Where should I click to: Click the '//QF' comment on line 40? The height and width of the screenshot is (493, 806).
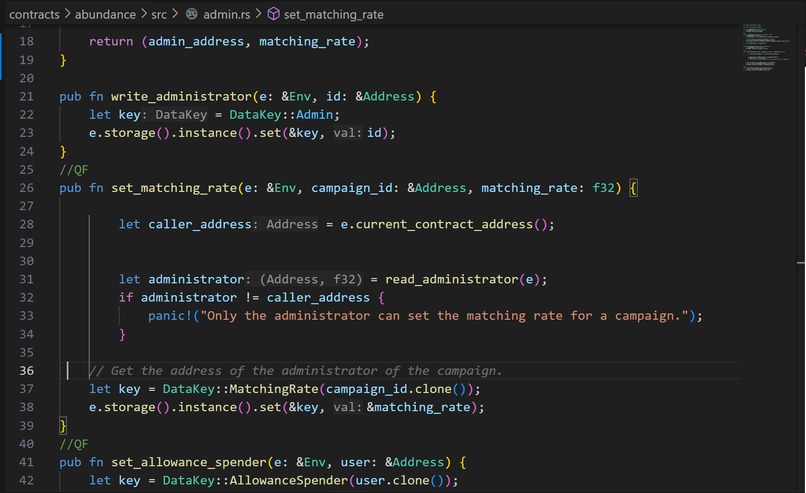click(x=74, y=444)
